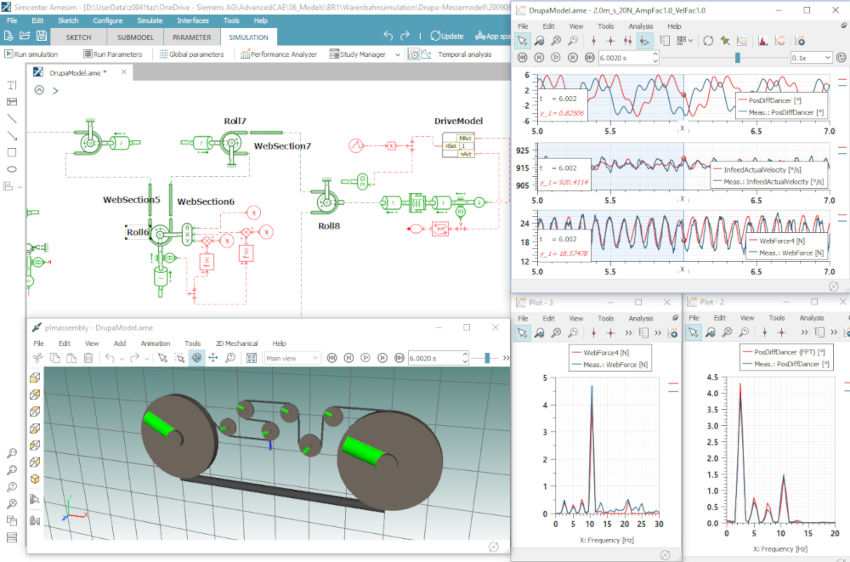This screenshot has width=850, height=562.
Task: Click the pointer select tool in plmassembly toolbar
Action: (x=162, y=358)
